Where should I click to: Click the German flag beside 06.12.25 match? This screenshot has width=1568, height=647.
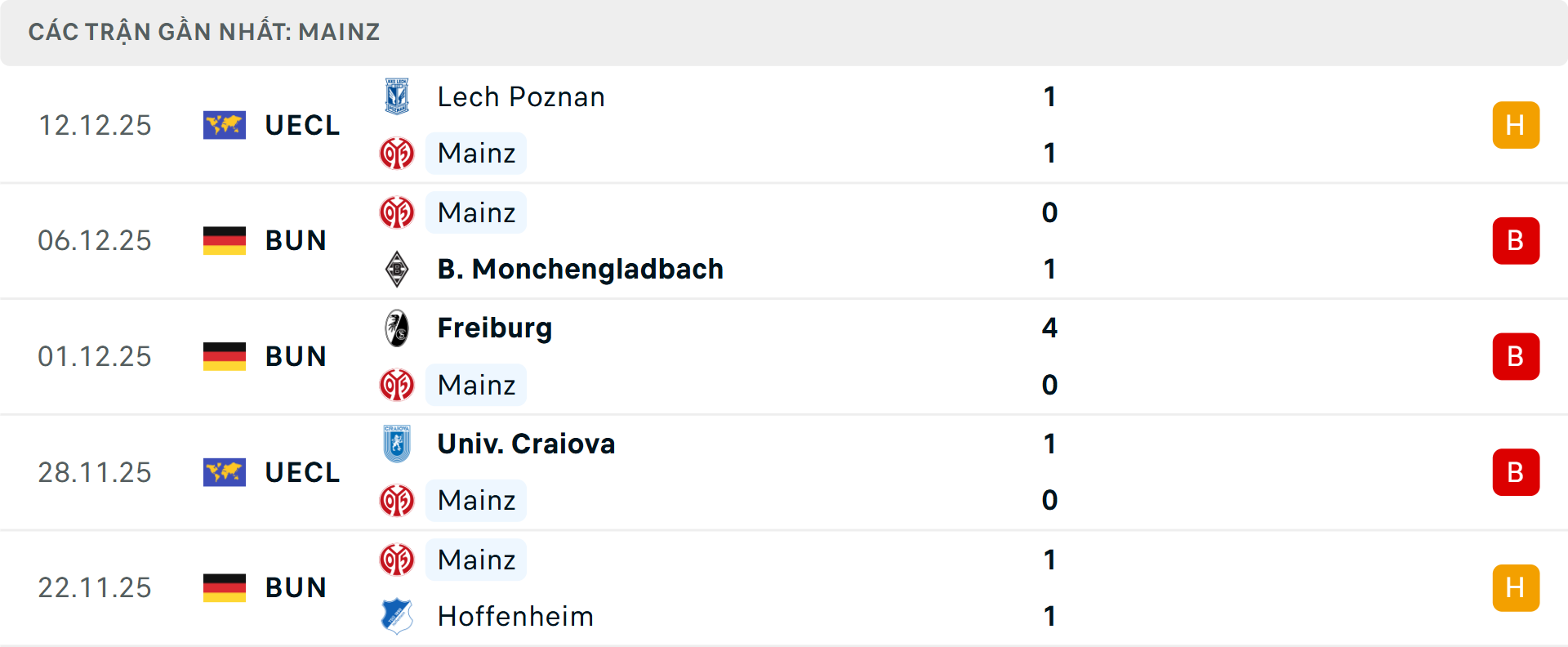225,240
